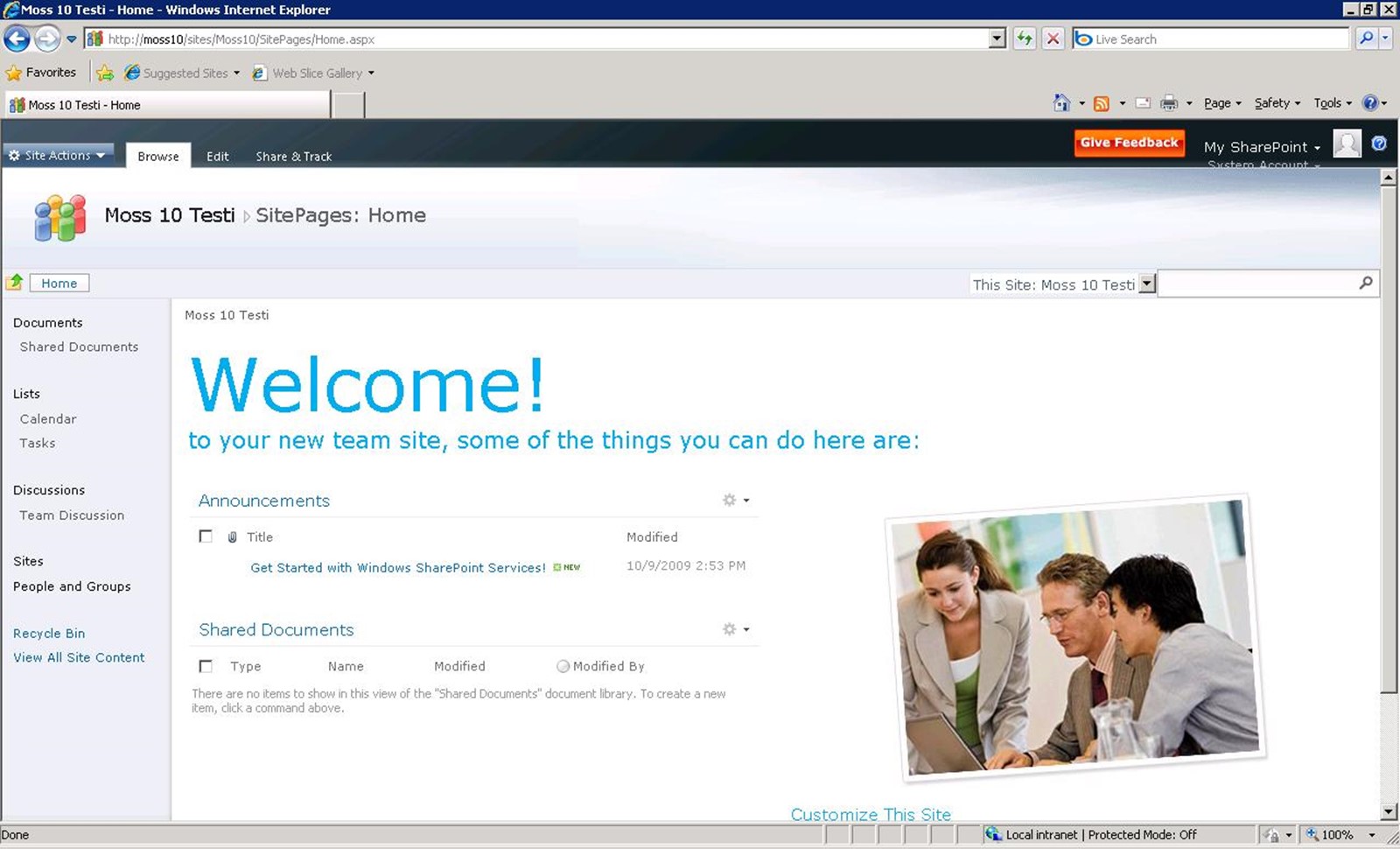1400x849 pixels.
Task: Check the Shared Documents select-all checkbox
Action: click(x=206, y=666)
